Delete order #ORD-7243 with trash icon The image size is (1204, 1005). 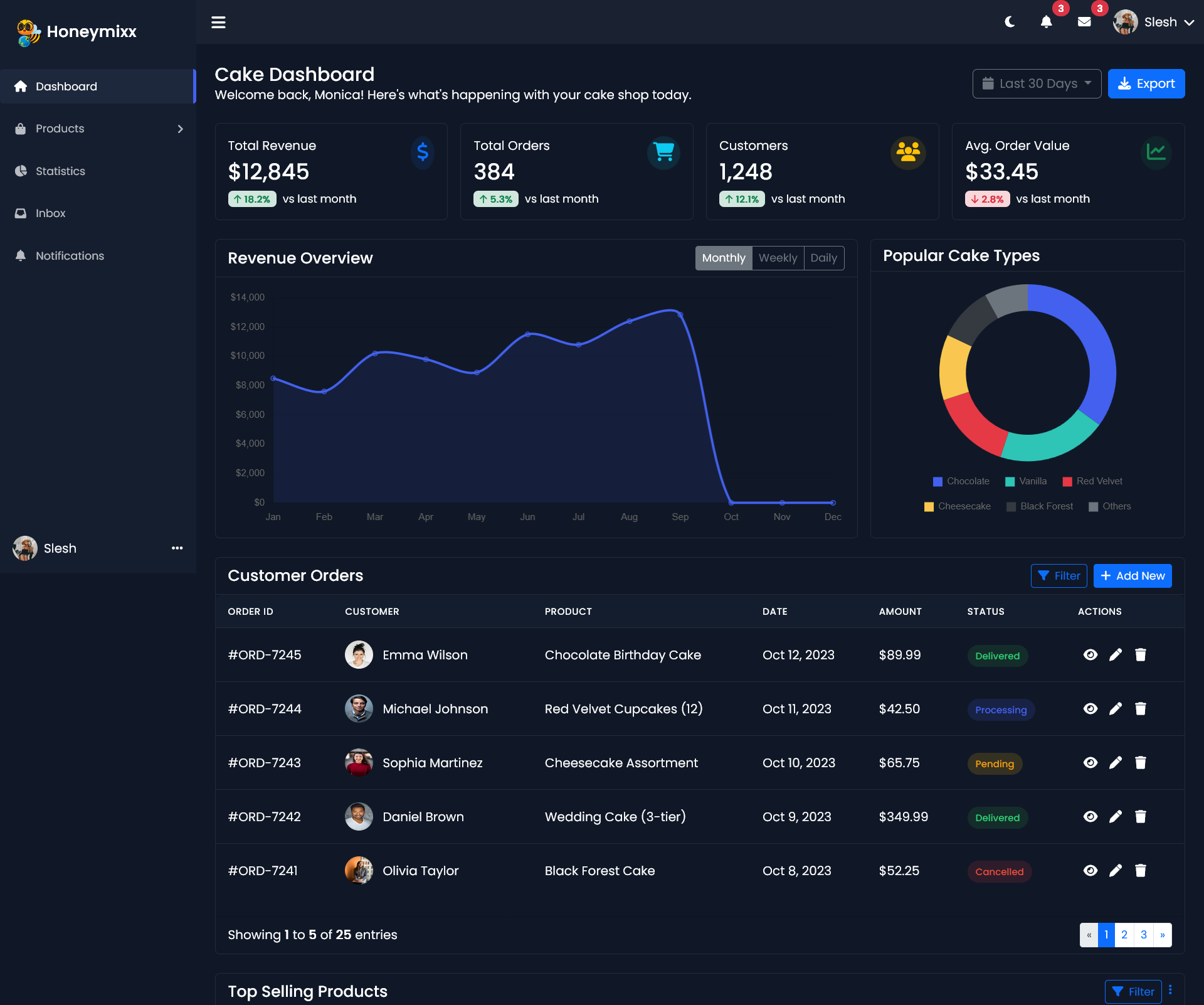(1141, 763)
